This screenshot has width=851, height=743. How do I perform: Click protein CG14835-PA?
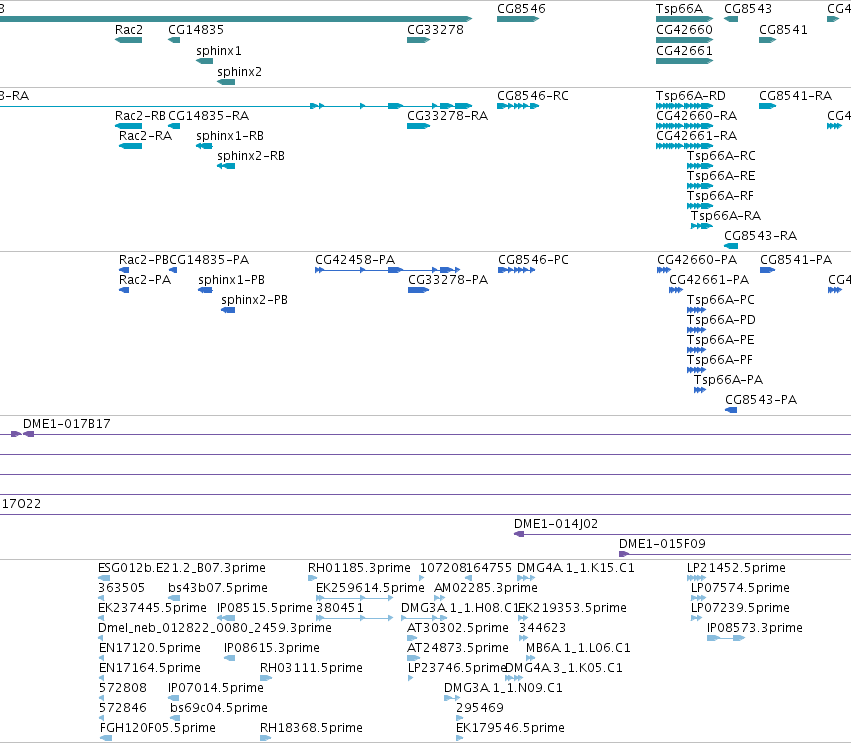(173, 270)
